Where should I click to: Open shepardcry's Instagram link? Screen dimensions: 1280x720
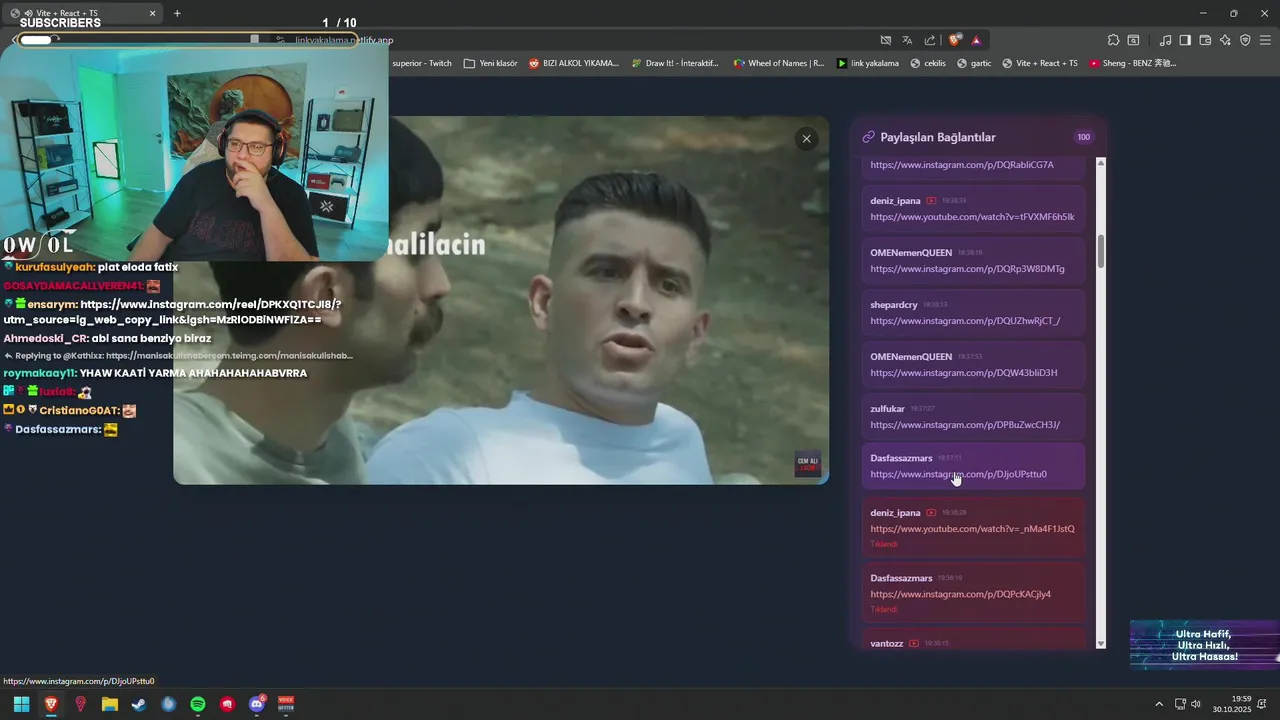tap(965, 321)
